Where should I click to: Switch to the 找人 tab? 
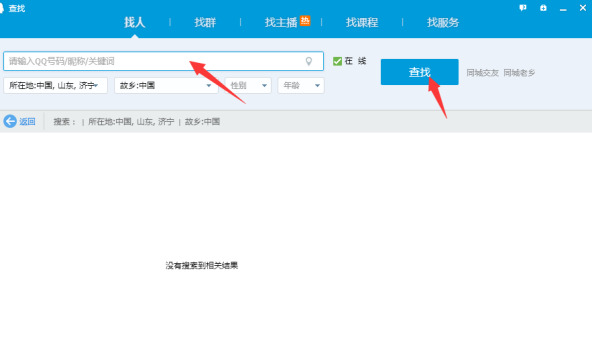click(134, 22)
